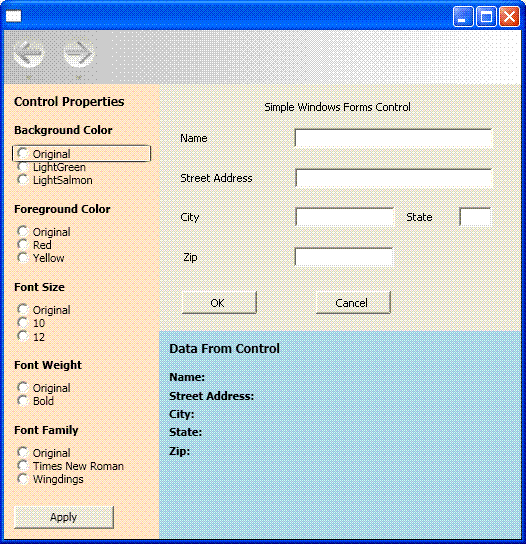The width and height of the screenshot is (526, 544).
Task: Click the Background Color heading
Action: click(63, 130)
